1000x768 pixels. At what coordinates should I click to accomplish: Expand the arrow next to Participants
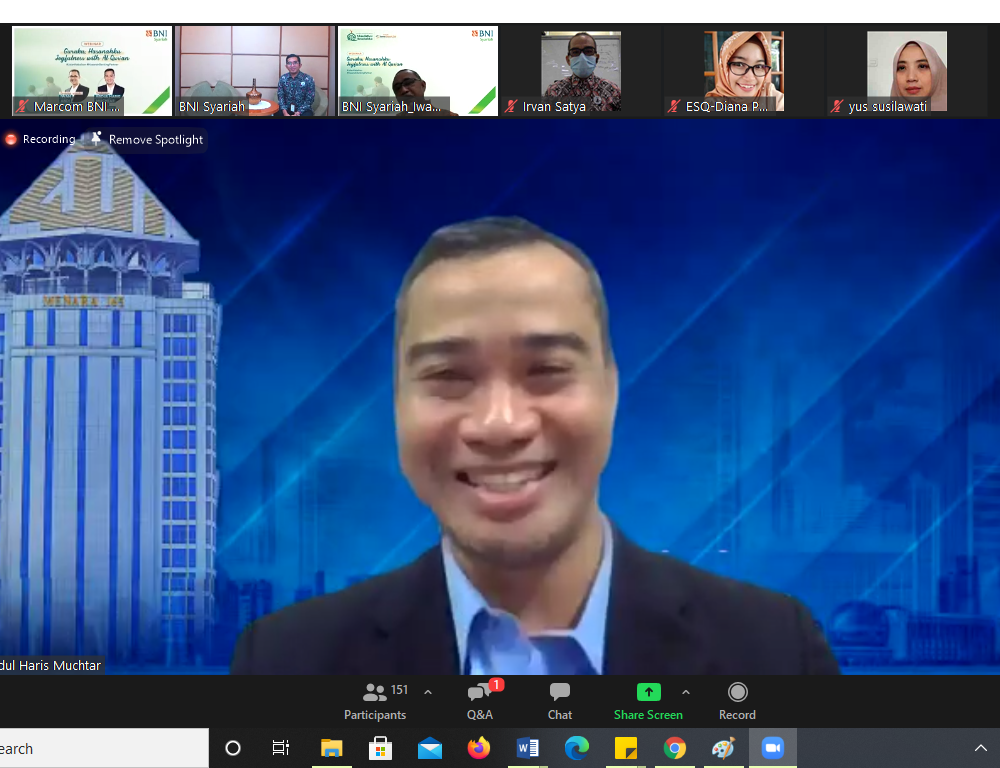pyautogui.click(x=428, y=692)
